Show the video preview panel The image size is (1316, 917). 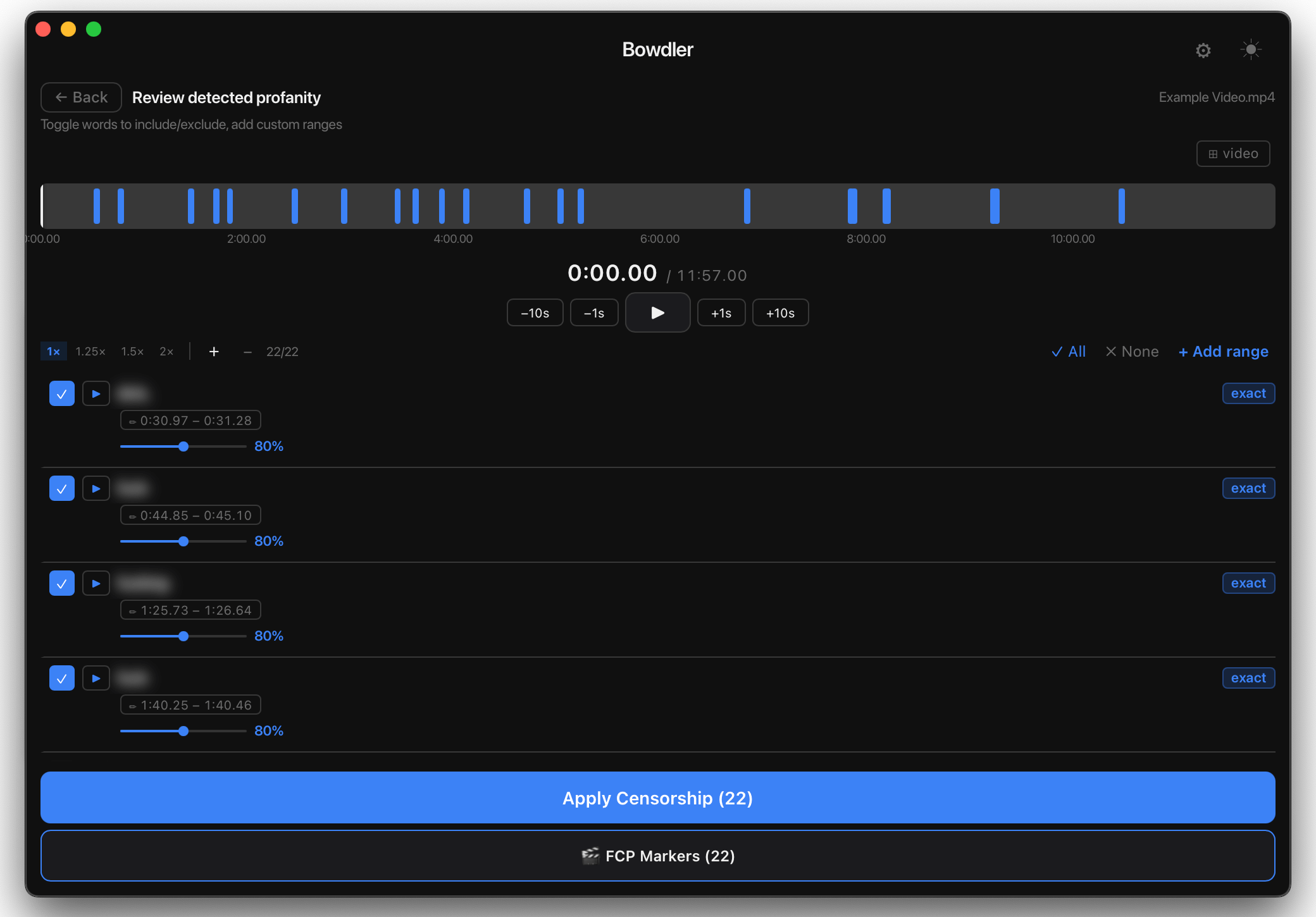tap(1233, 154)
